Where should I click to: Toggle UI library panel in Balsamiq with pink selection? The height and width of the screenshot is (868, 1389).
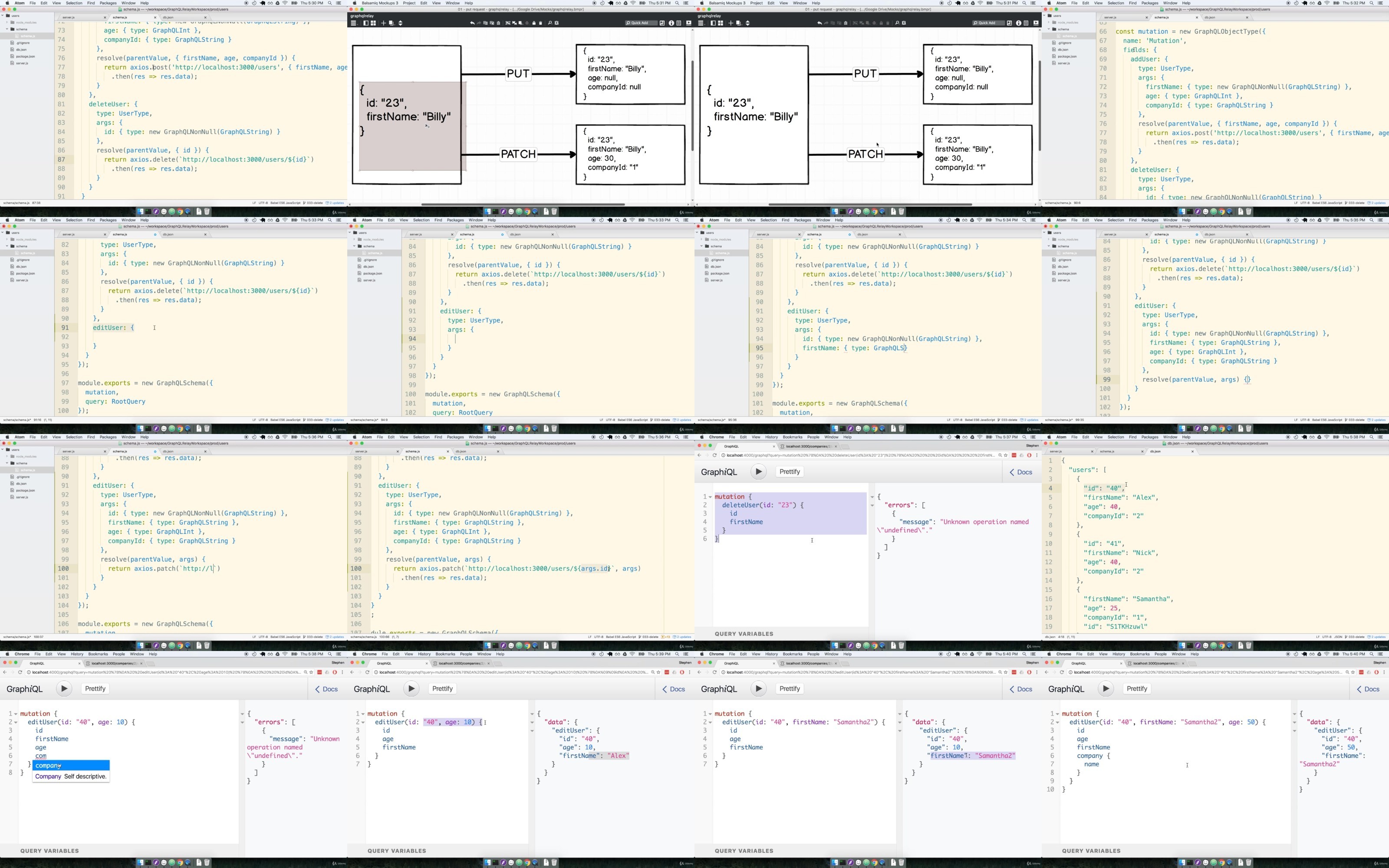pos(662,23)
